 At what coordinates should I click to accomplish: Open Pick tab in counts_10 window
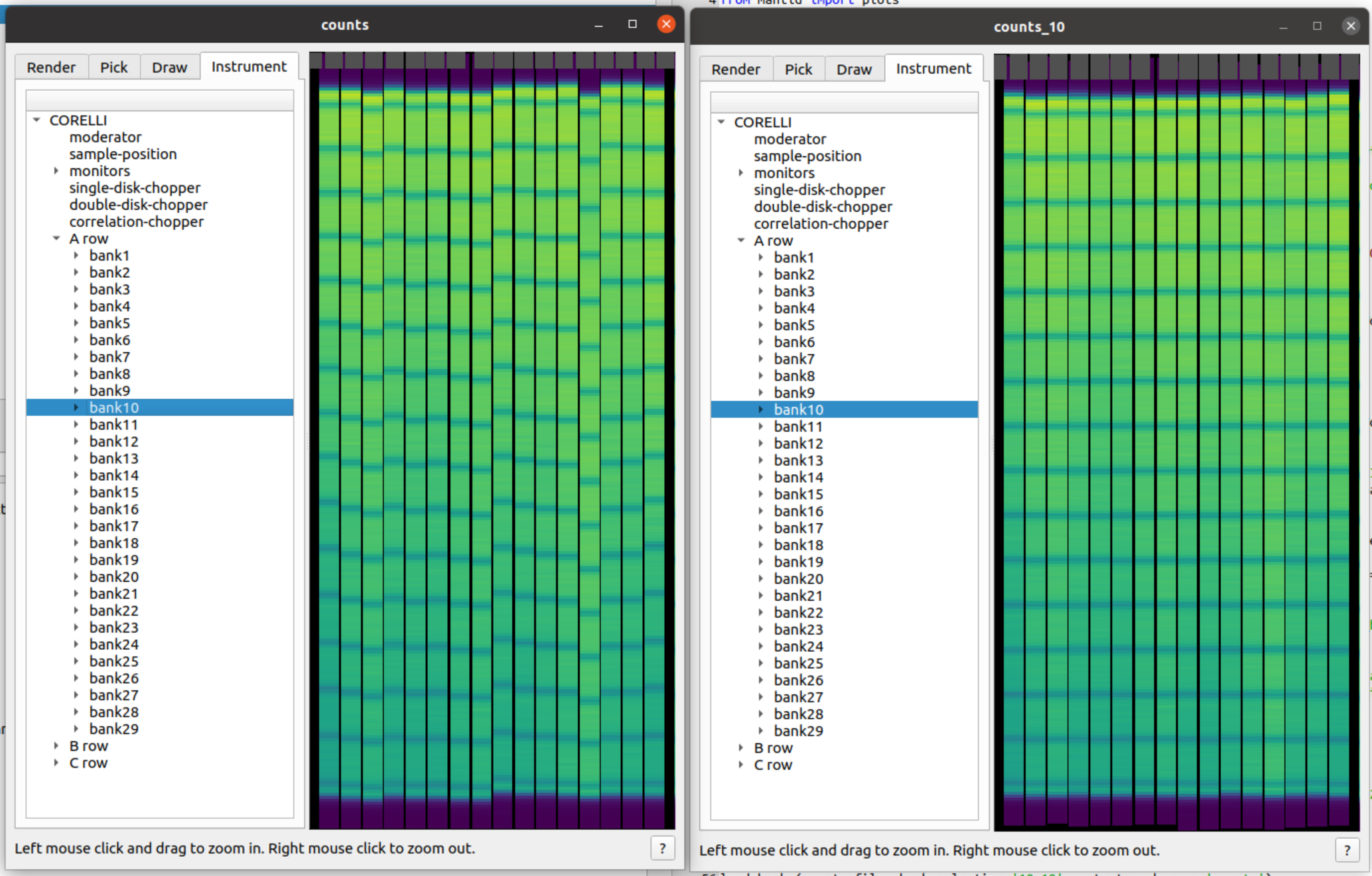click(798, 70)
